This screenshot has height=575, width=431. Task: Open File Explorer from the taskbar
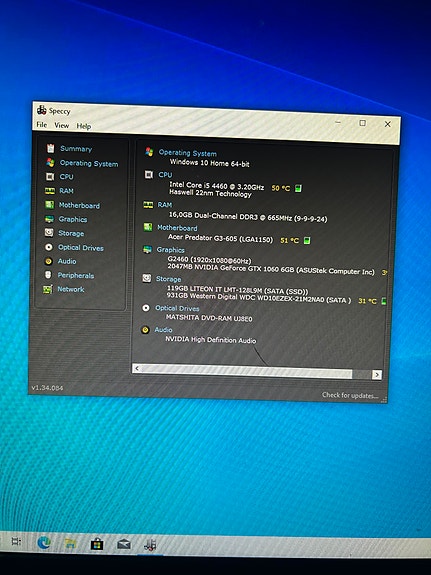tap(70, 543)
